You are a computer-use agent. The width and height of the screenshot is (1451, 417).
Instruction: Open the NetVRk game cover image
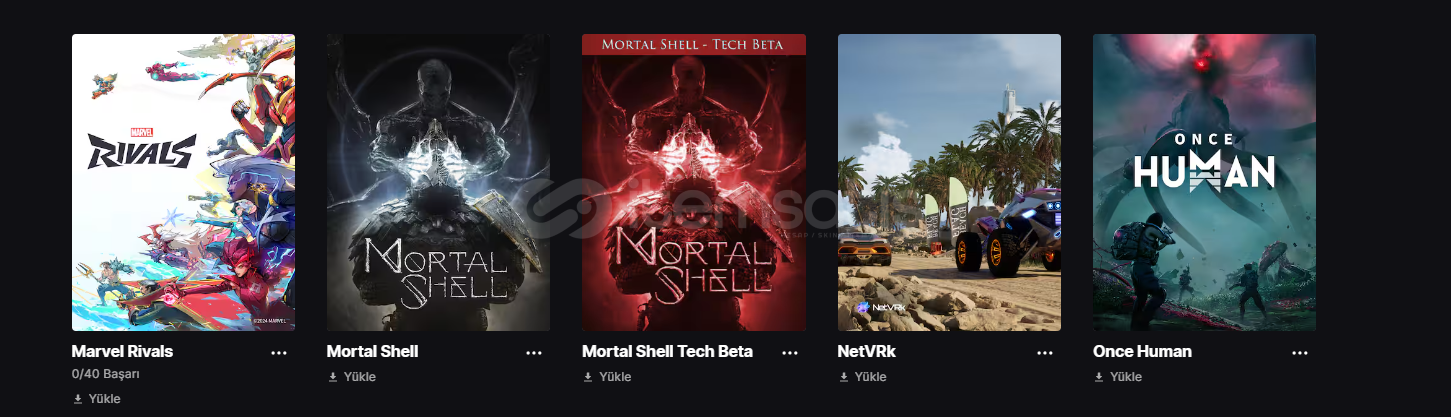(x=949, y=182)
